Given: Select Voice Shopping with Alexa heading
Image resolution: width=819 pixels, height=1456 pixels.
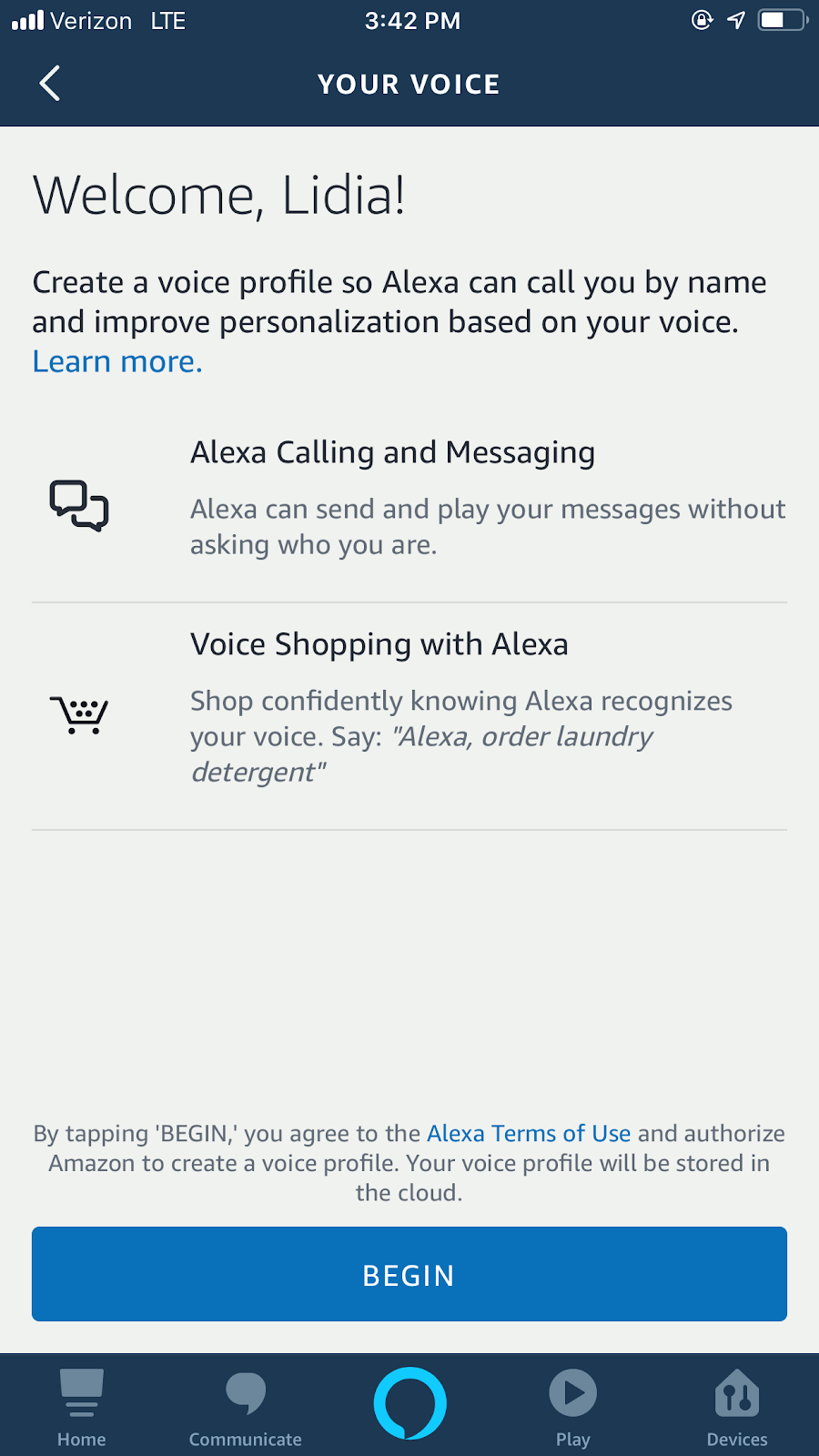Looking at the screenshot, I should (x=379, y=644).
